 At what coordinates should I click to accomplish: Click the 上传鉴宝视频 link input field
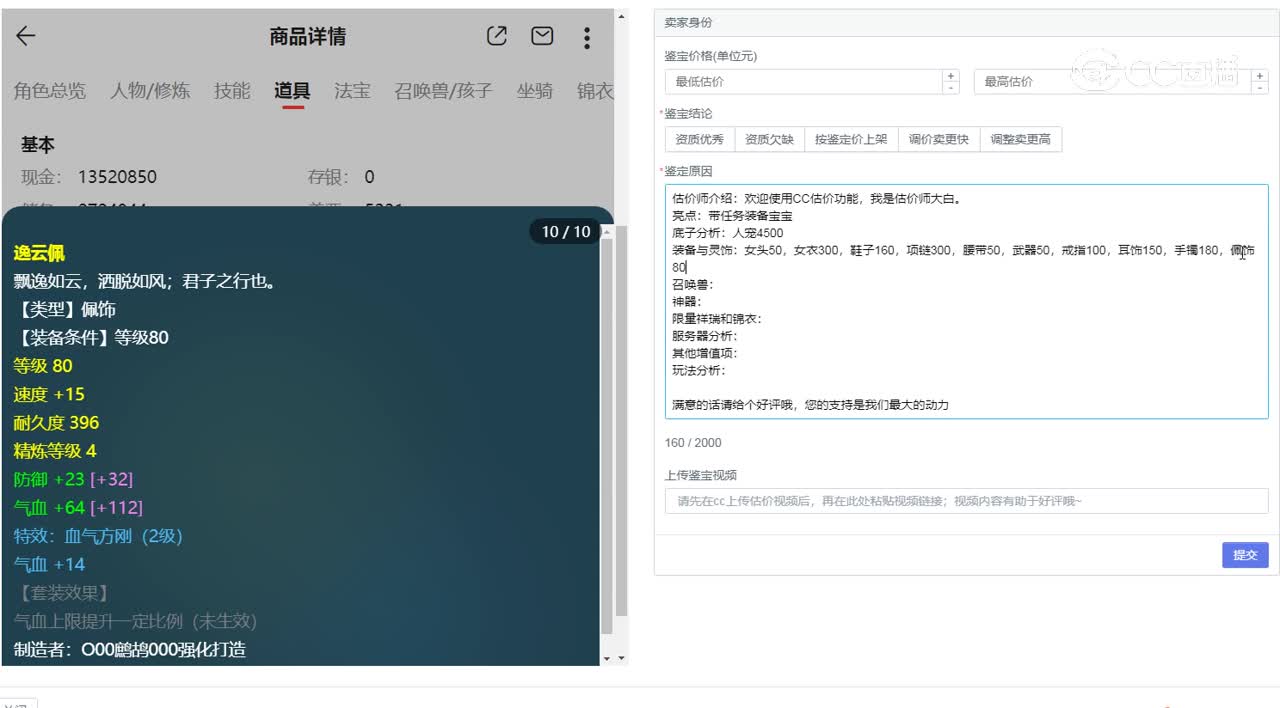click(x=965, y=501)
